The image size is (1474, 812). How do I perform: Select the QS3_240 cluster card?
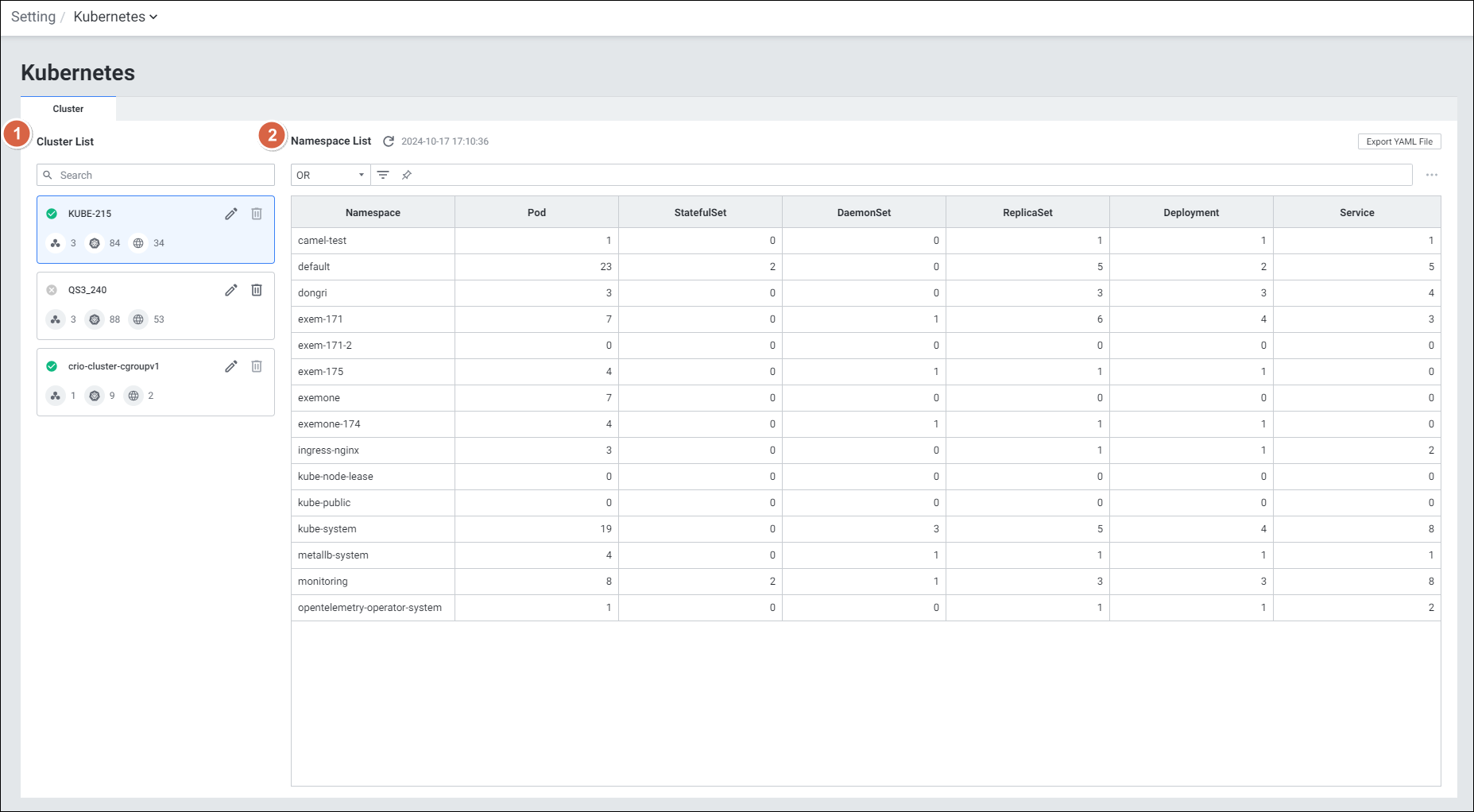pyautogui.click(x=135, y=306)
